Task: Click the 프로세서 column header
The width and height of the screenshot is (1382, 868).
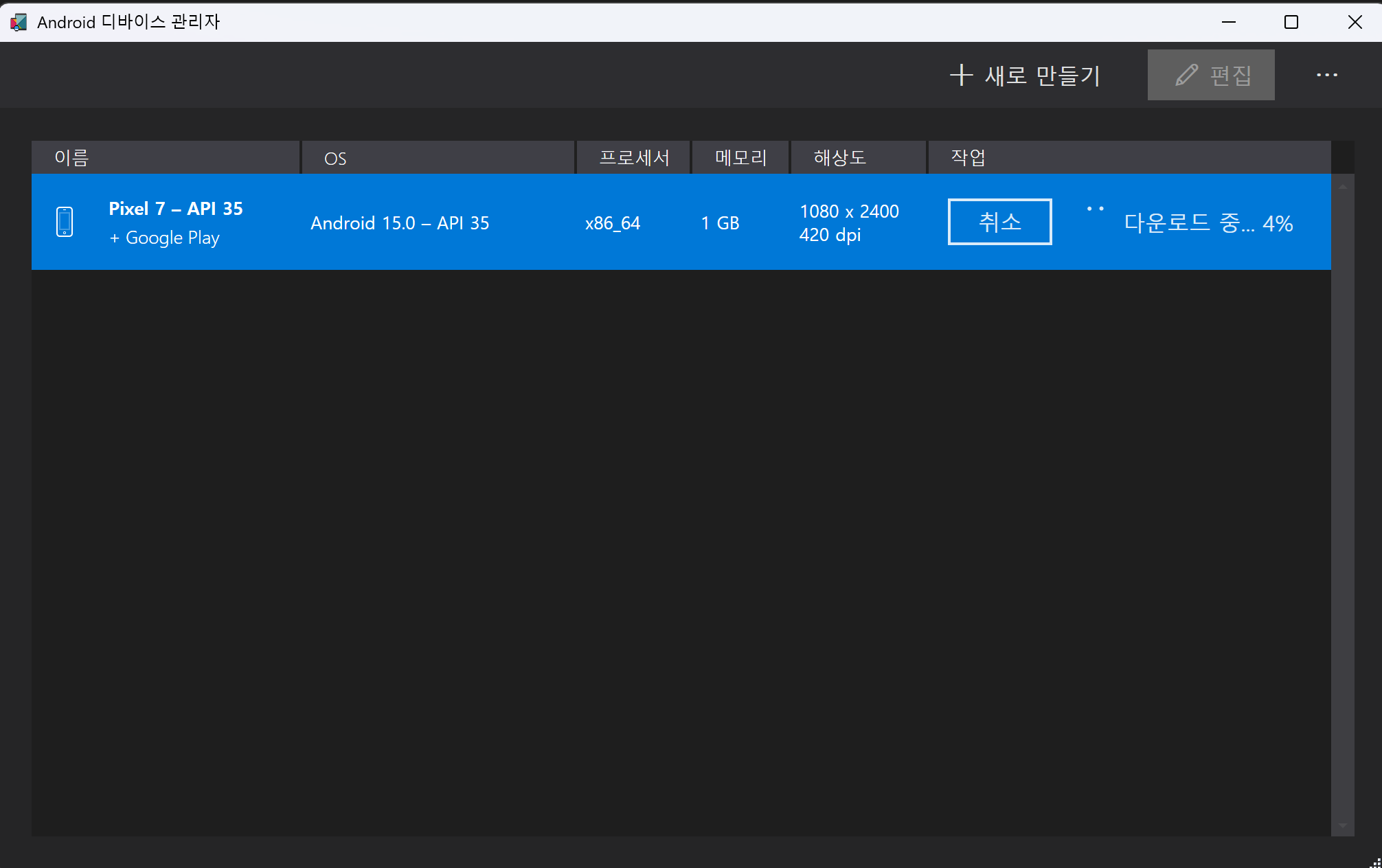Action: coord(633,158)
